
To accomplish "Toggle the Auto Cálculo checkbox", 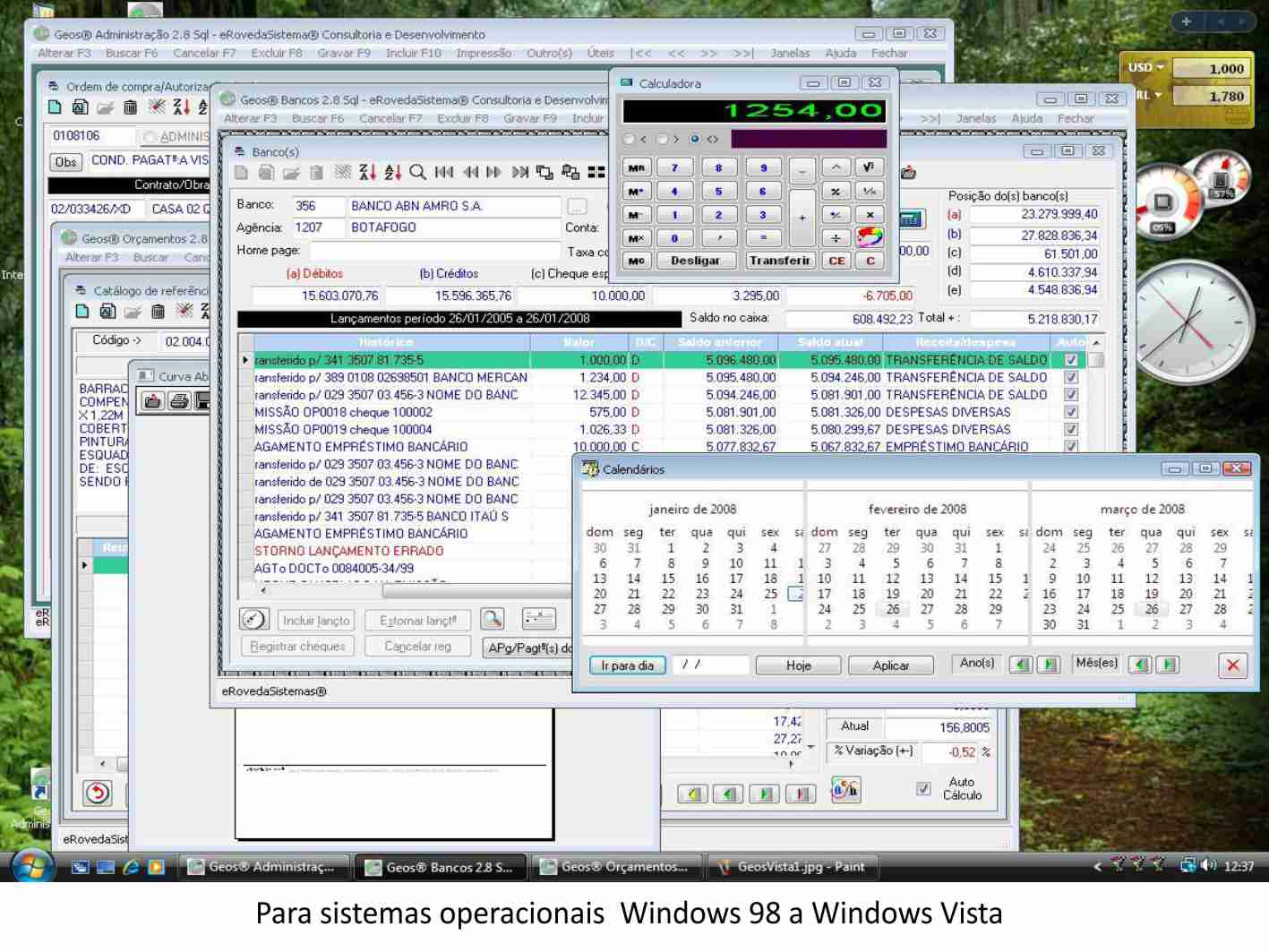I will 923,789.
